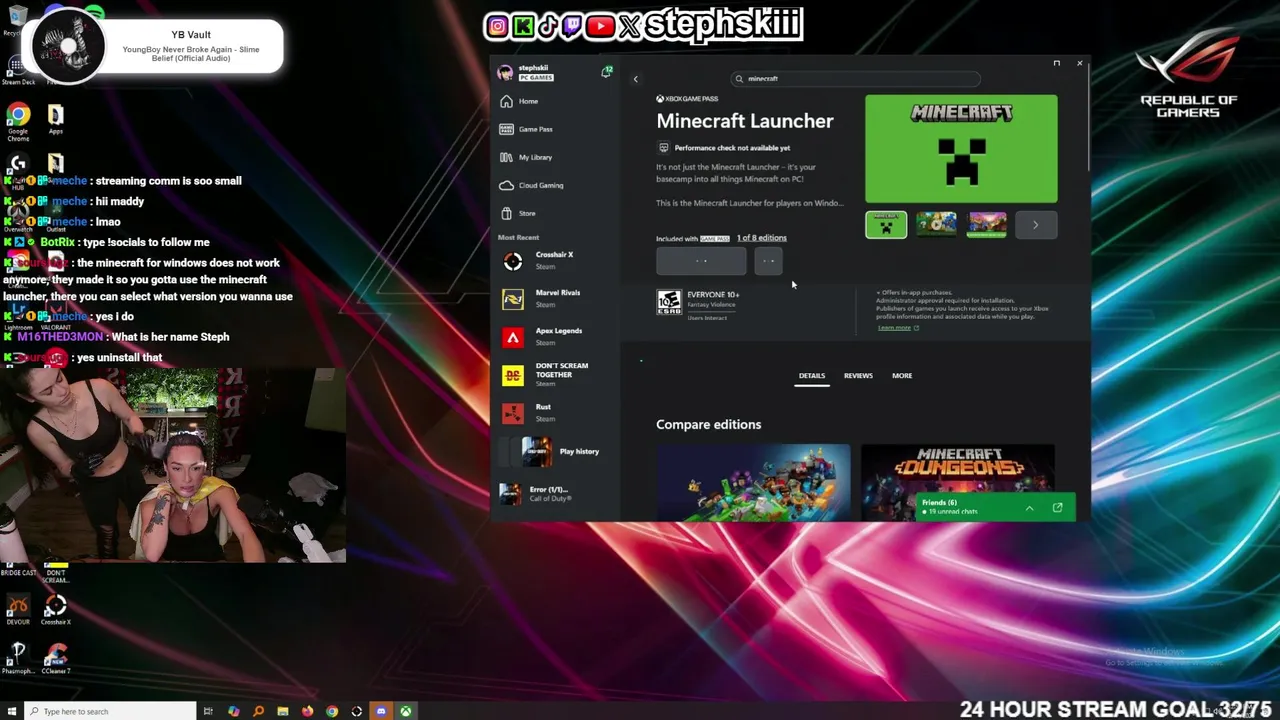Pop out the Friends panel
Screen dimensions: 1280x720
pyautogui.click(x=1057, y=508)
